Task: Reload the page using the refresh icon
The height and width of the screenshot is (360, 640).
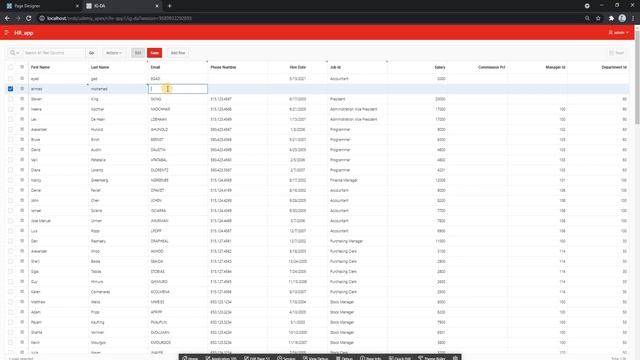Action: 29,18
